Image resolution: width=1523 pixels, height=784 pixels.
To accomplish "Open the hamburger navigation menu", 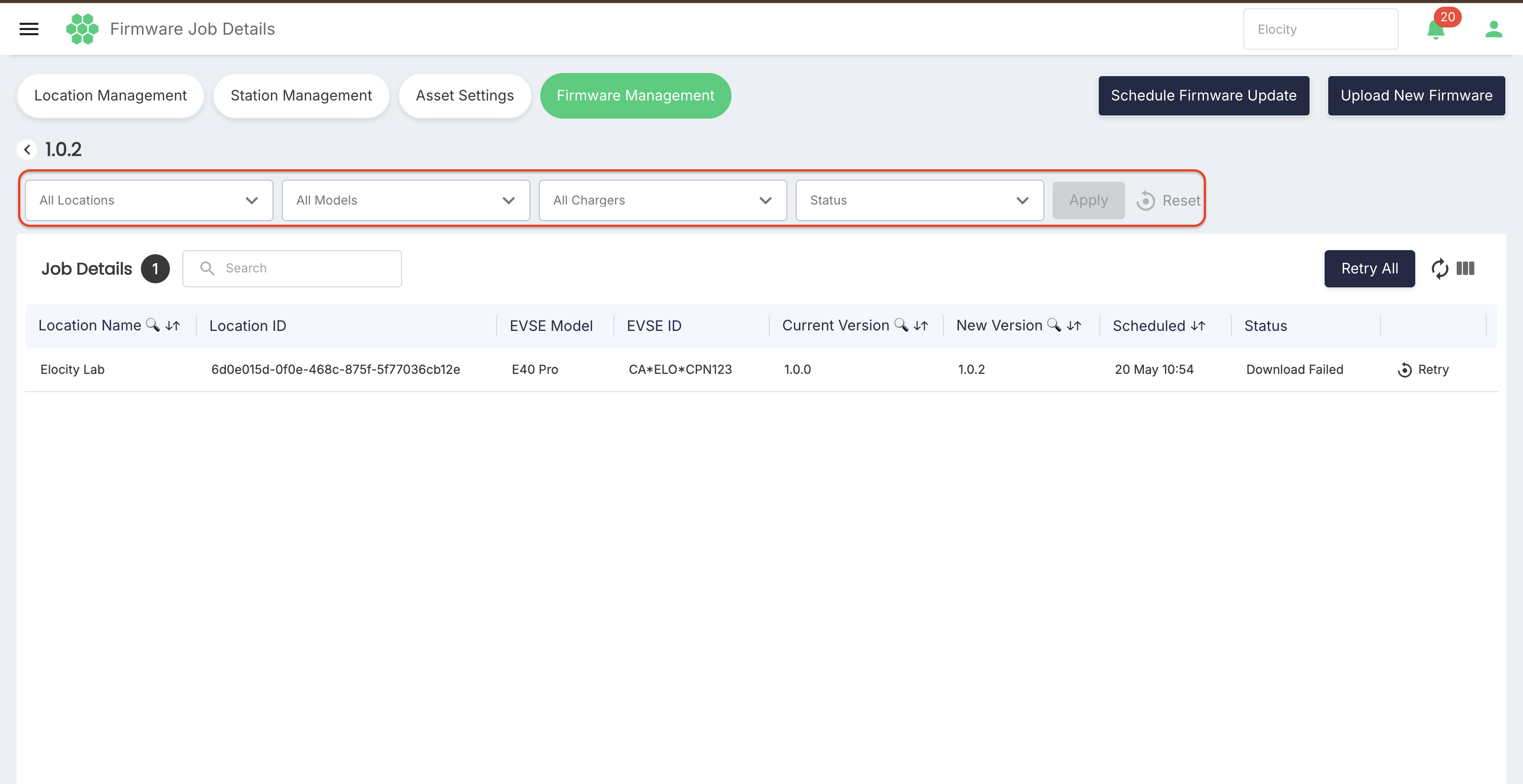I will tap(29, 29).
